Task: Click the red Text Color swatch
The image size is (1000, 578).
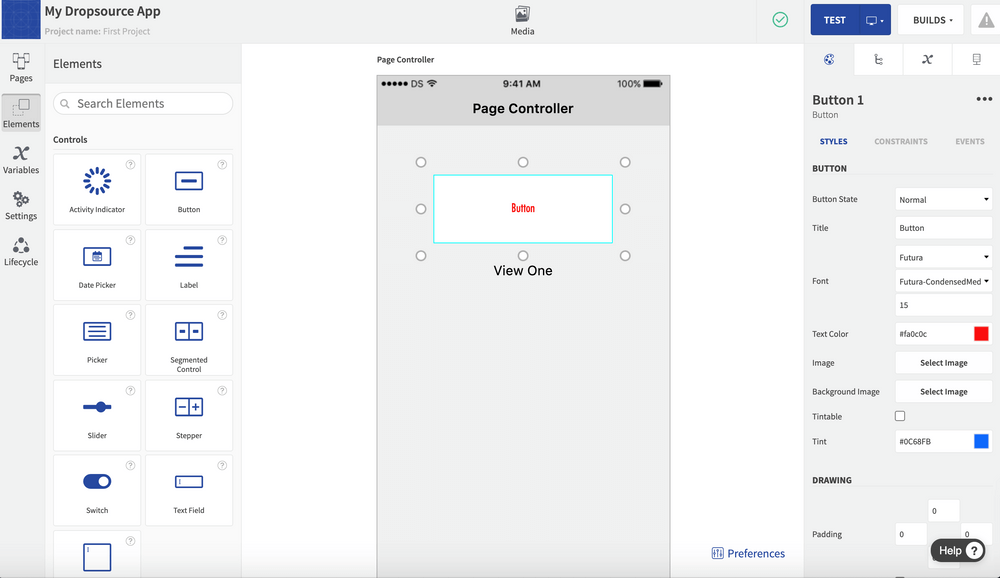Action: [982, 333]
